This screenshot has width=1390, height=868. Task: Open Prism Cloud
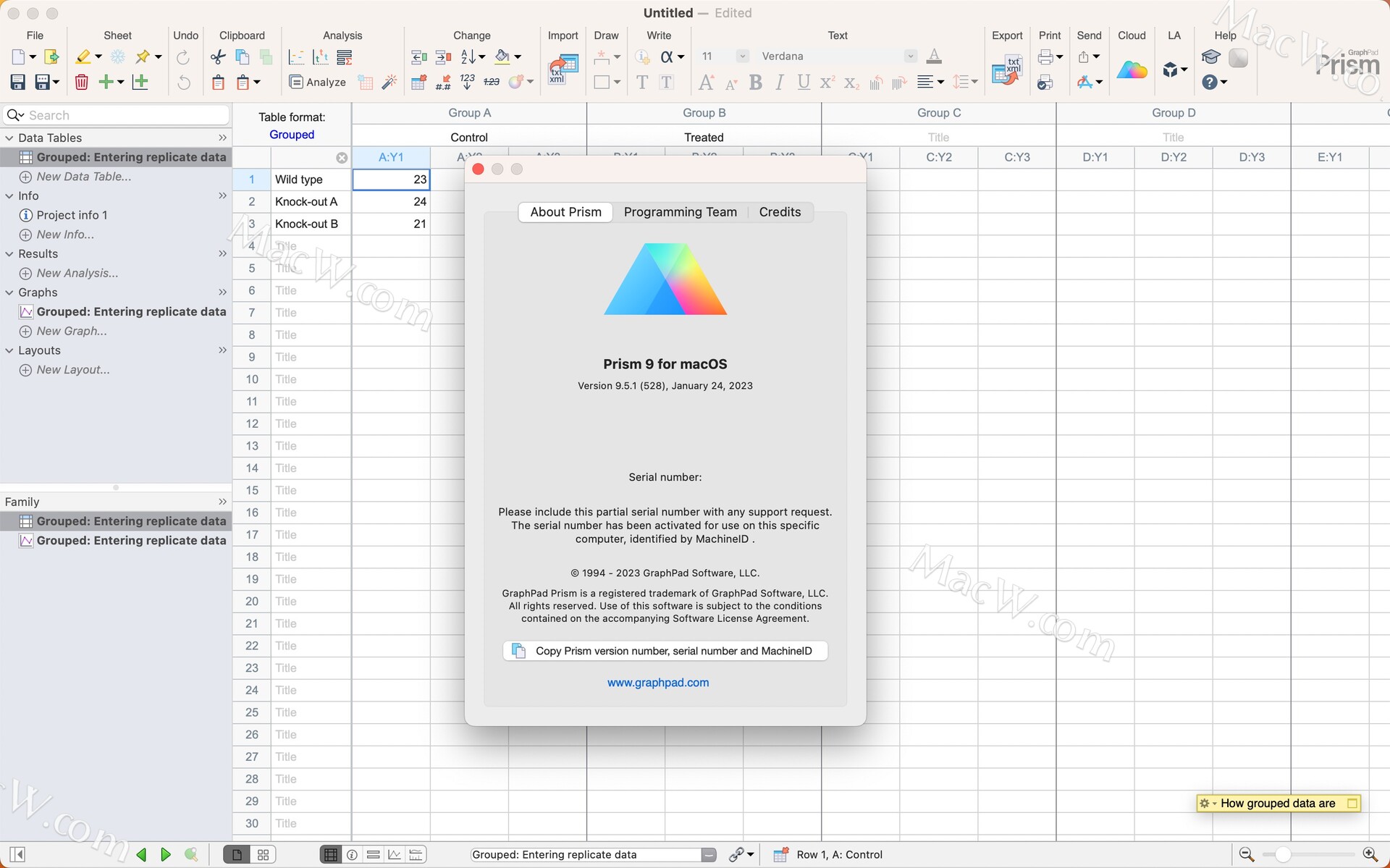(1132, 69)
